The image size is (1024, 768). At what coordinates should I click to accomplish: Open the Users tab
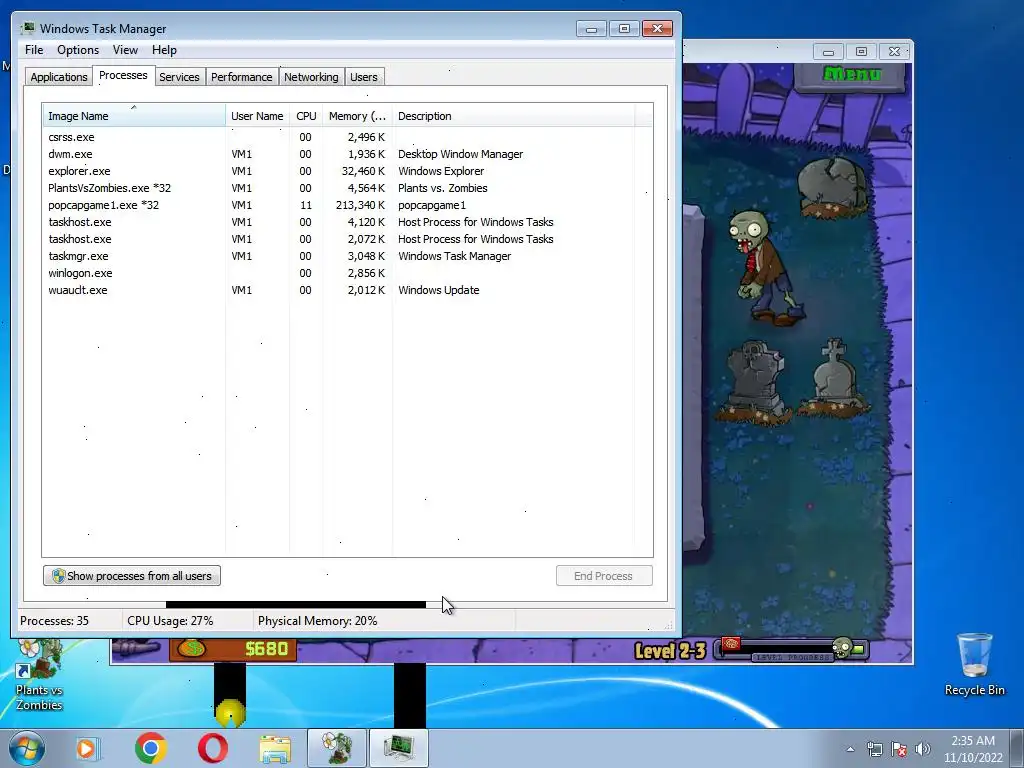pos(364,77)
